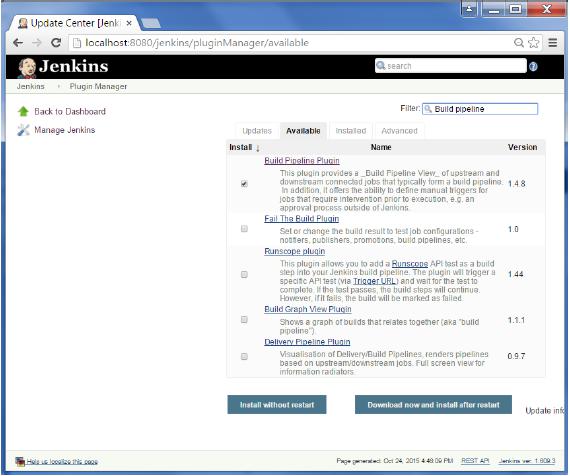Click Install without restart button

coord(277,405)
